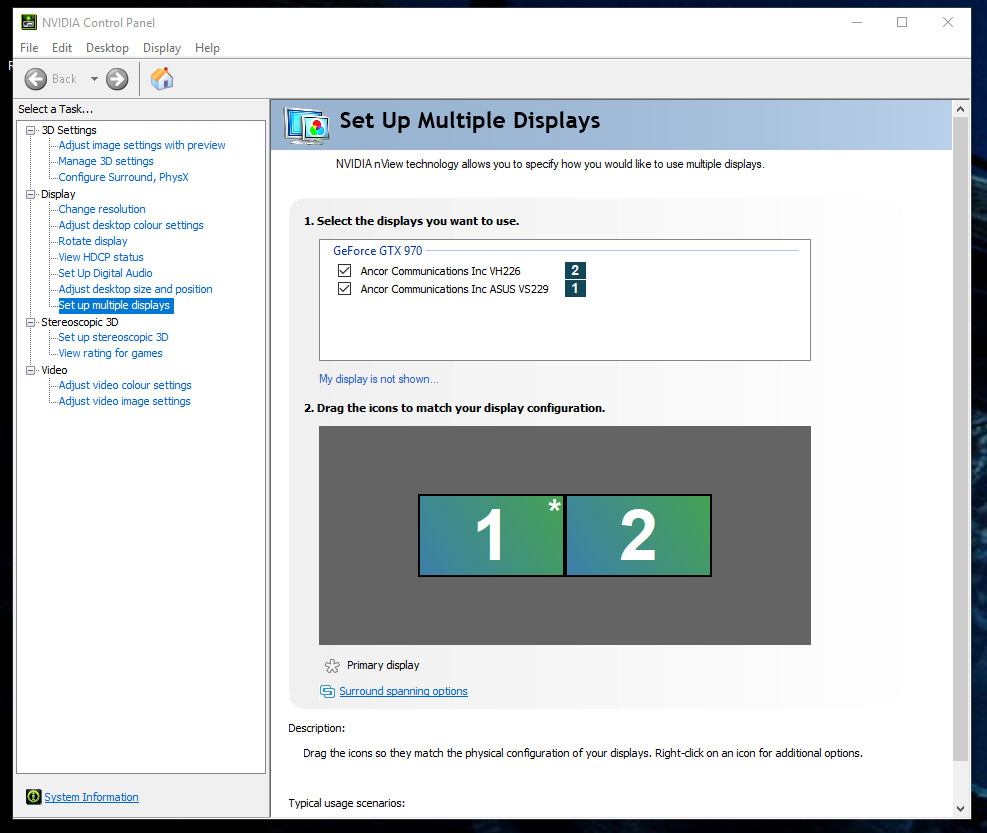Click the scrollbar down arrow
987x833 pixels.
[960, 809]
